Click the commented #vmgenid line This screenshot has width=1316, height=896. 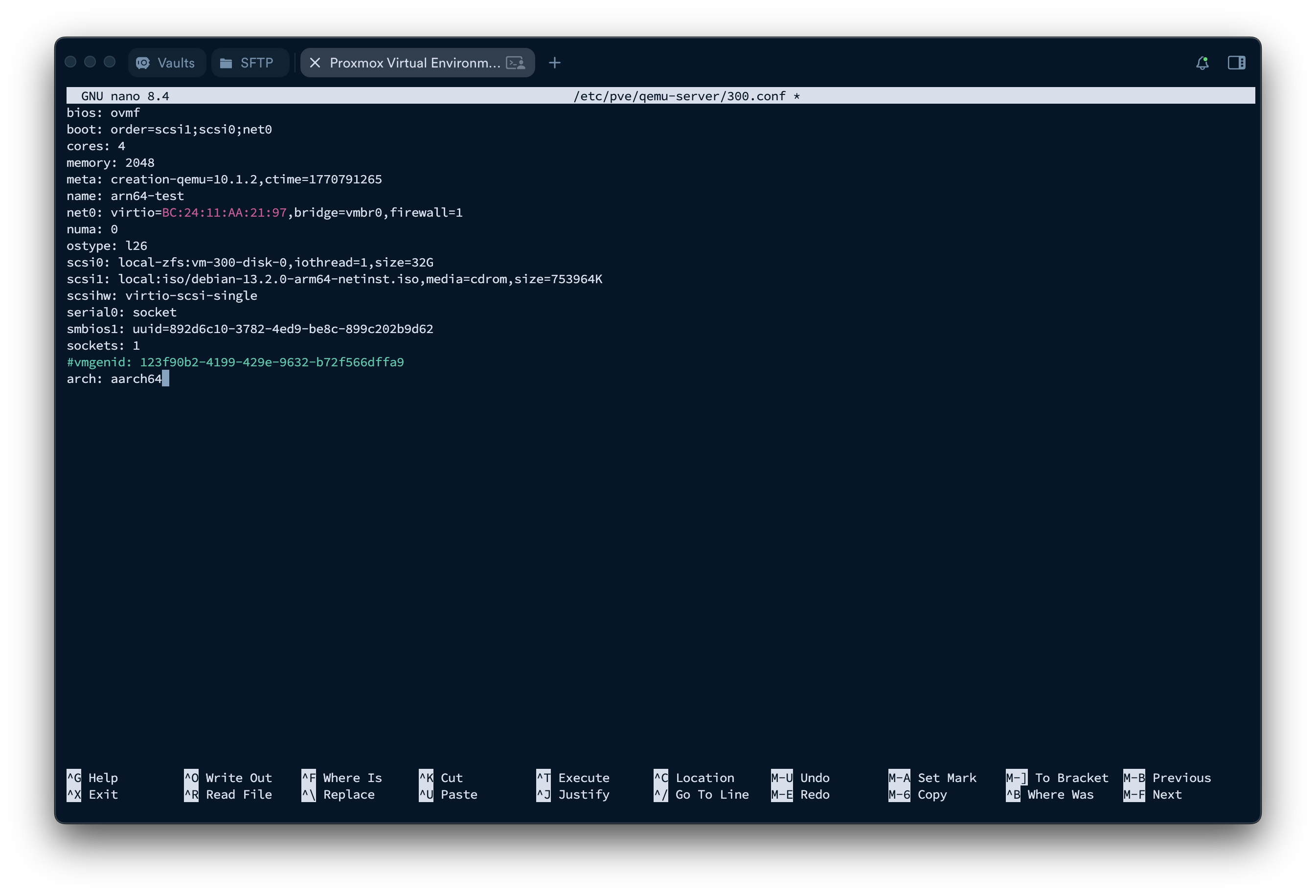point(235,362)
